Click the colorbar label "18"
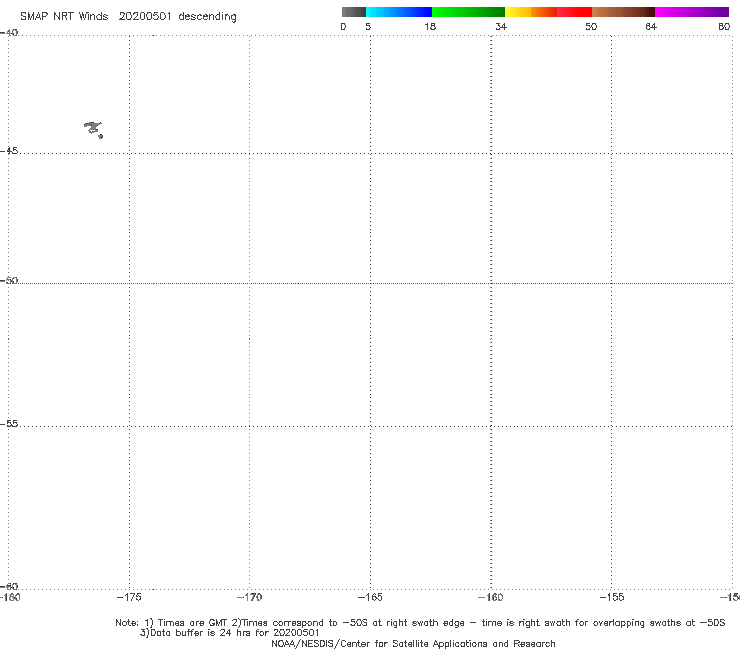Viewport: 740px width, 650px height. pos(430,26)
